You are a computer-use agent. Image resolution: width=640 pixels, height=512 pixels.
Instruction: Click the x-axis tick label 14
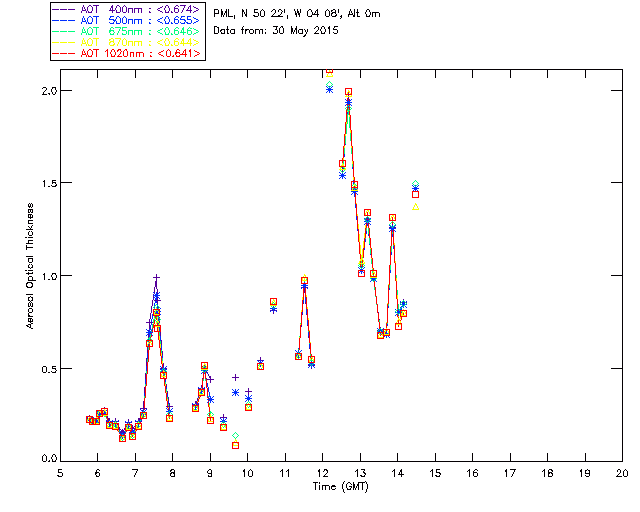point(398,473)
